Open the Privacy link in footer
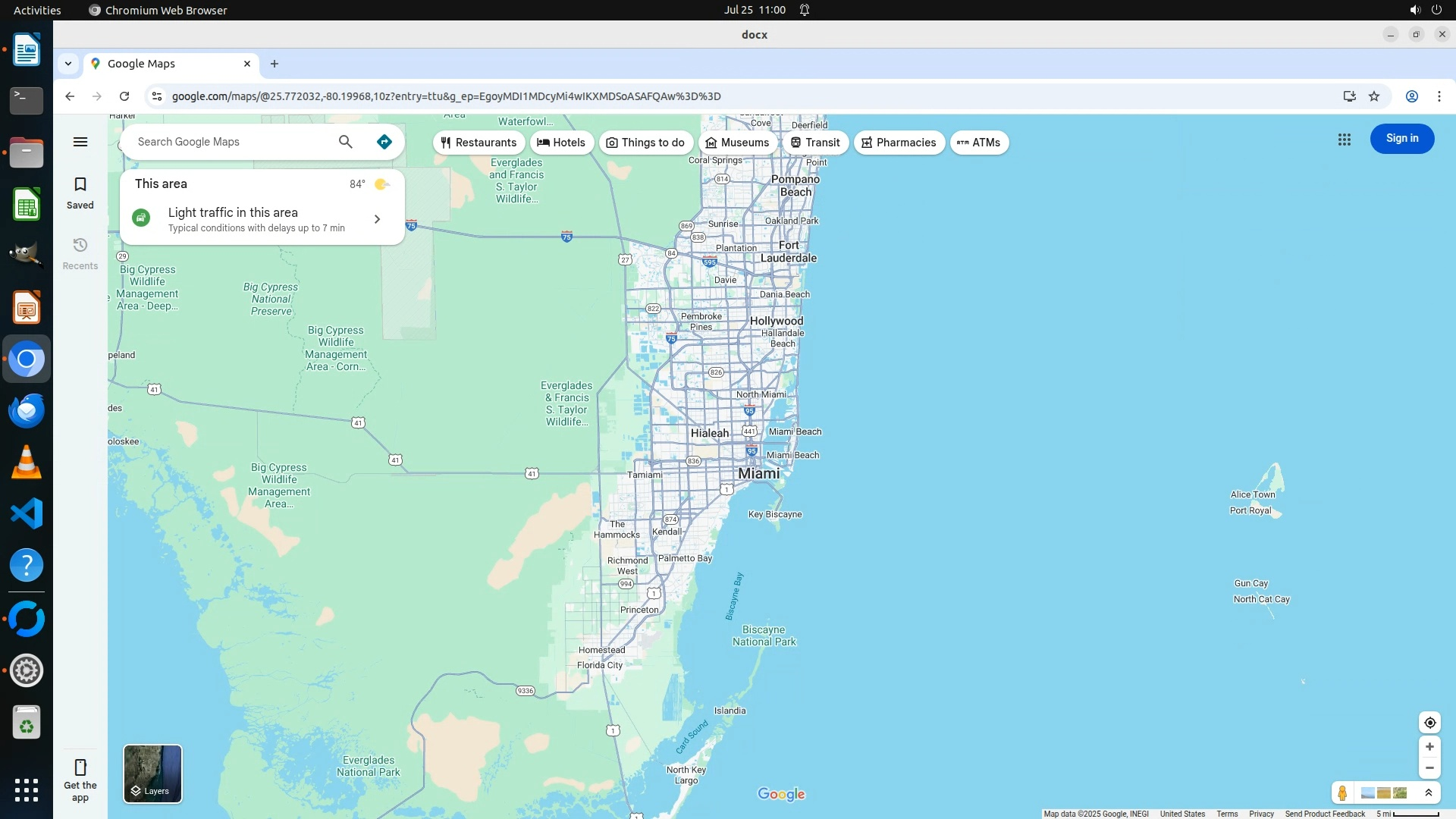The height and width of the screenshot is (819, 1456). point(1261,814)
